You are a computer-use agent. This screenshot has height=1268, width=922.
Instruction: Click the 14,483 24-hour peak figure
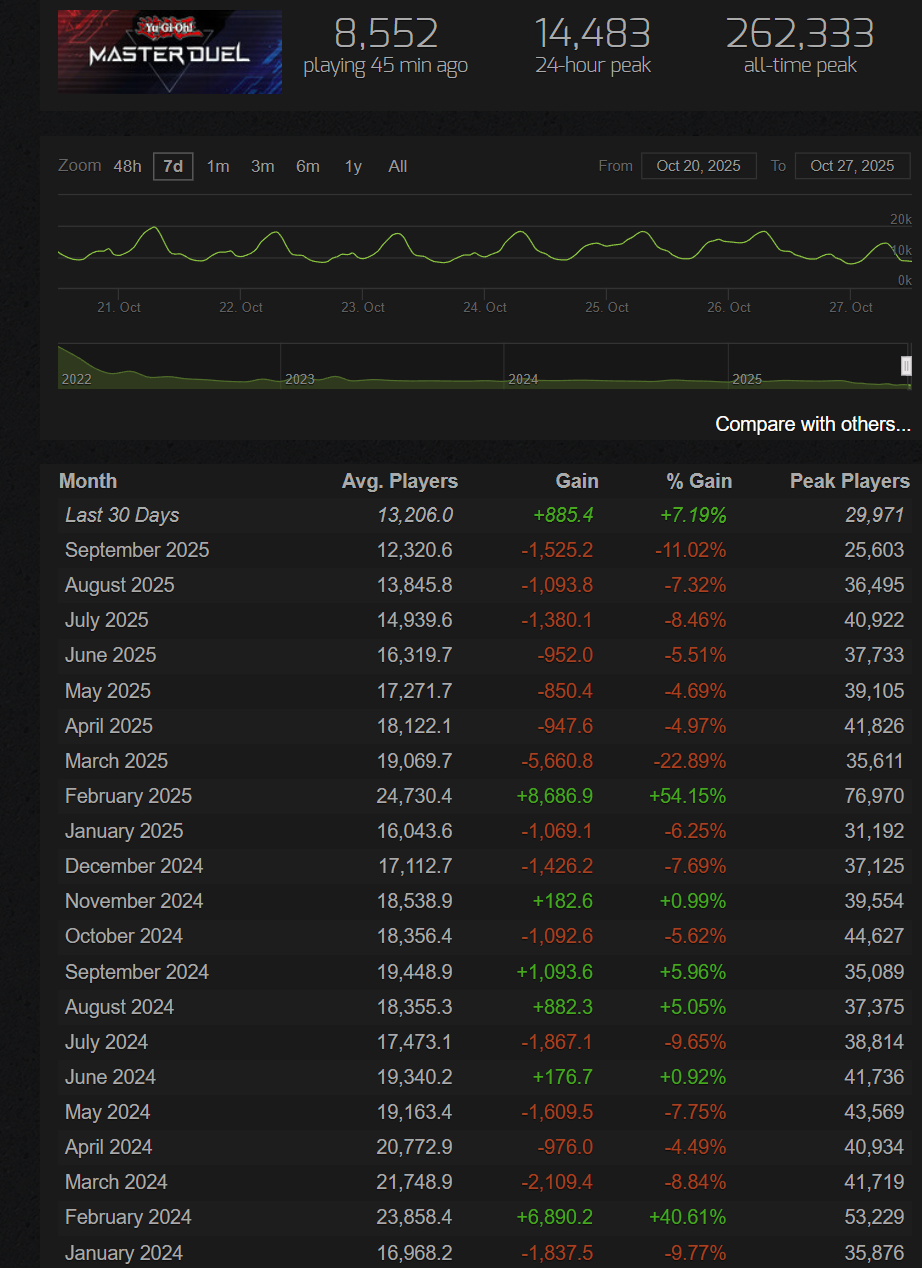coord(593,33)
